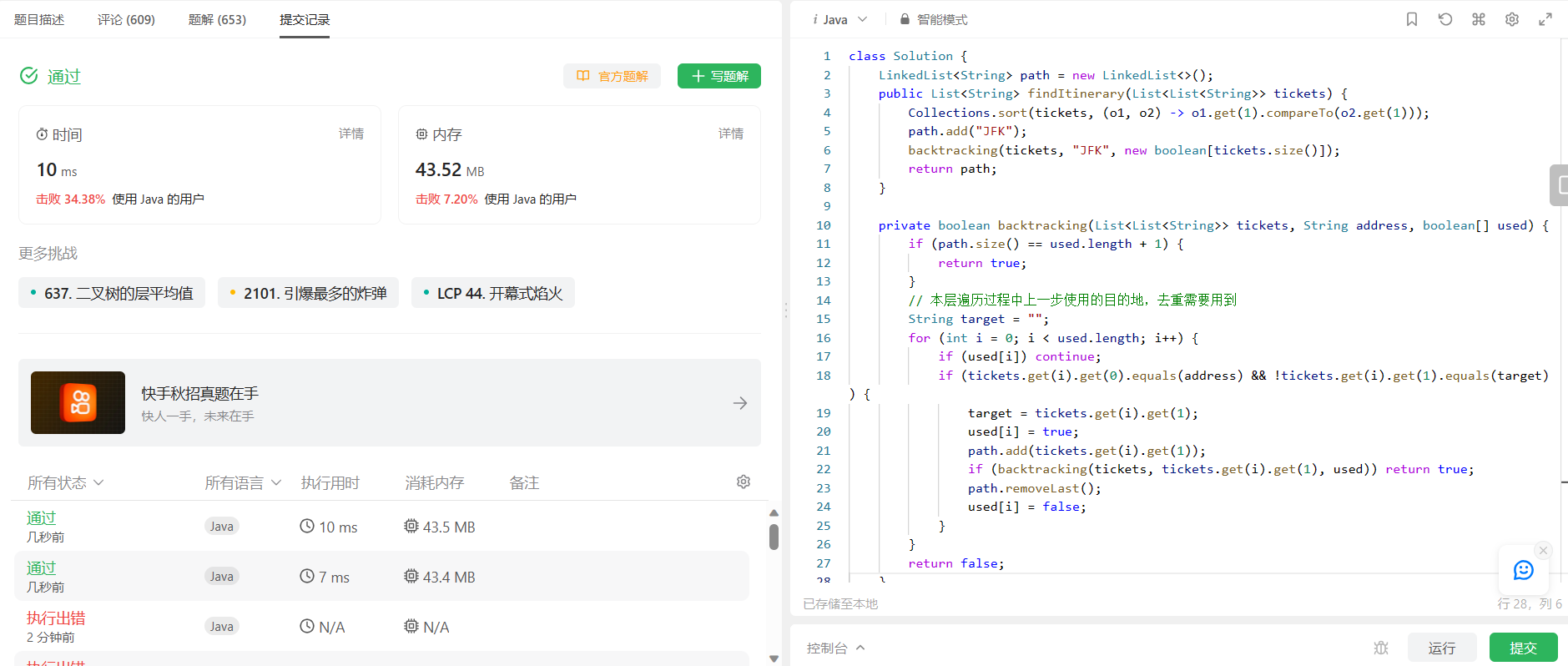Open the 10 ms 通过 submission row
This screenshot has height=666, width=1568.
(381, 527)
